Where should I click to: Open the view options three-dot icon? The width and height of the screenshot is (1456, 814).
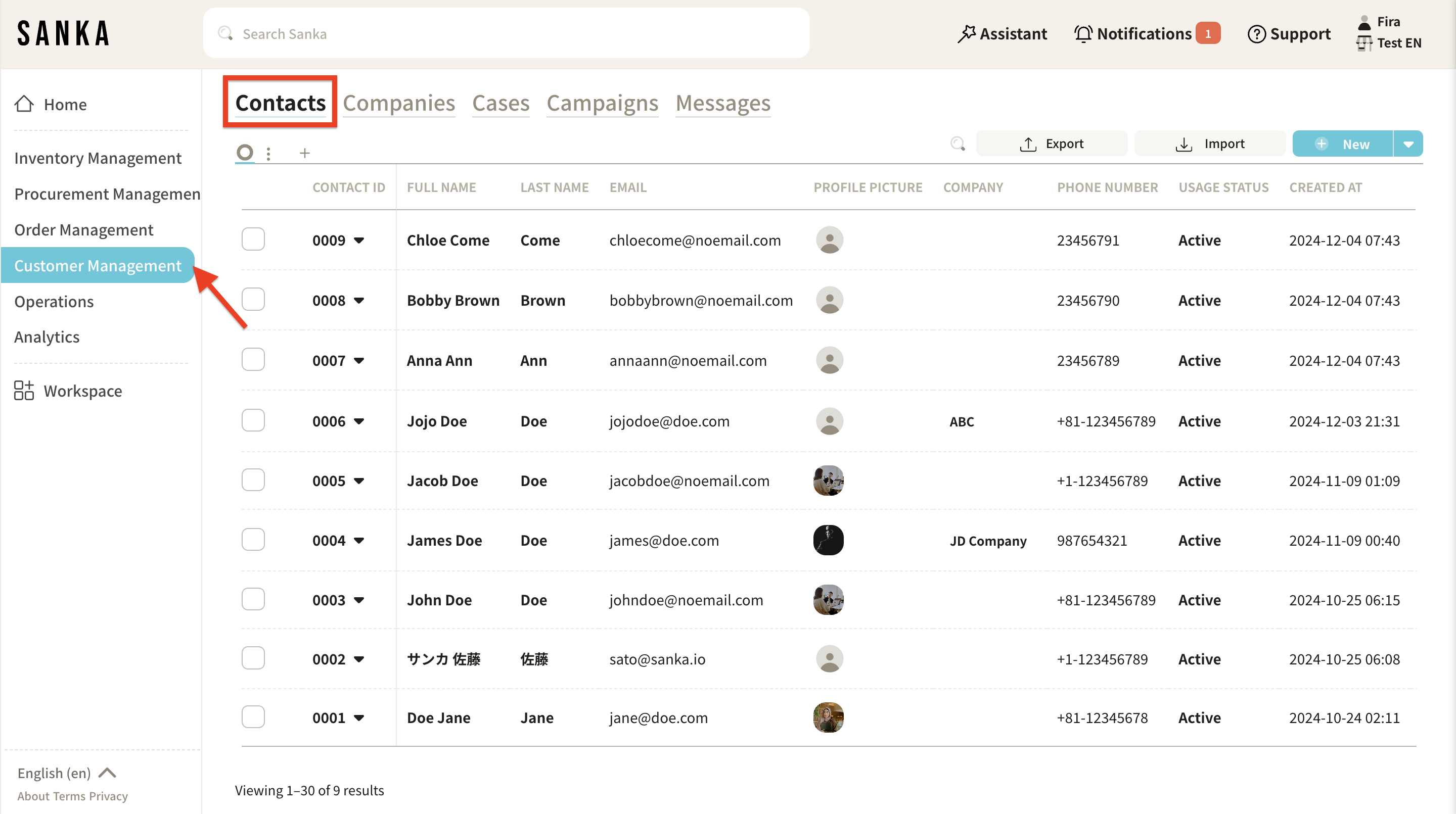[x=268, y=153]
